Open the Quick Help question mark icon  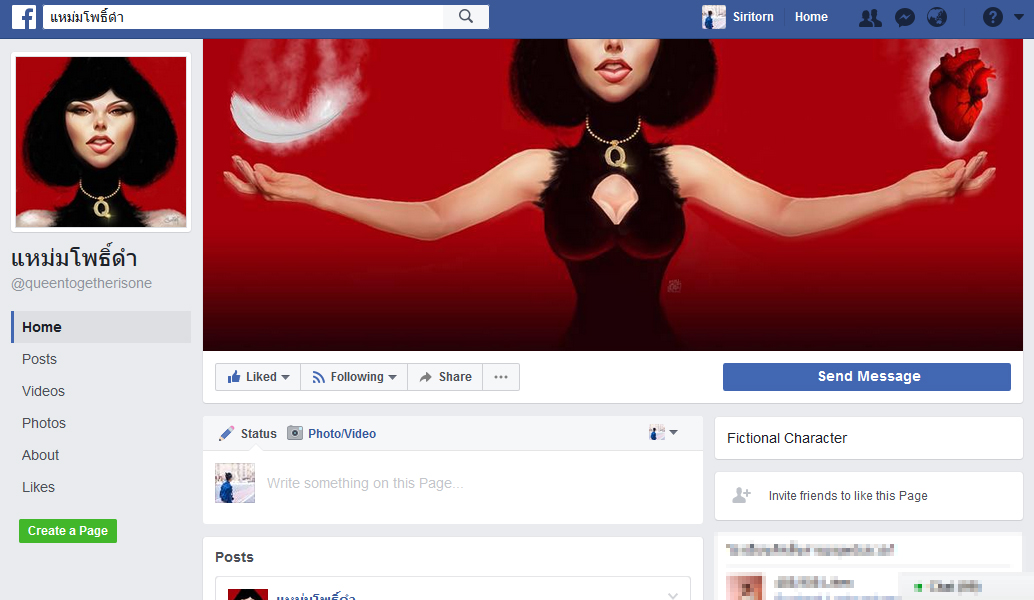point(992,17)
